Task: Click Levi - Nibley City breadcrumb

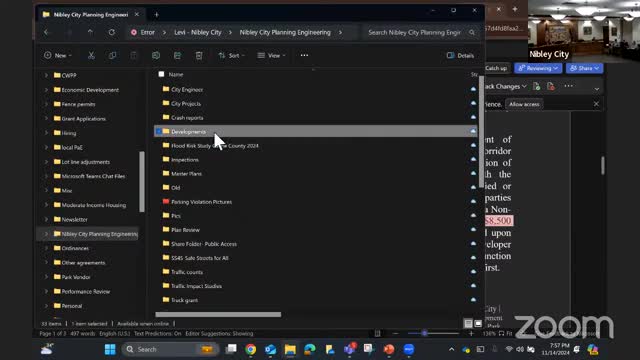Action: (x=198, y=32)
